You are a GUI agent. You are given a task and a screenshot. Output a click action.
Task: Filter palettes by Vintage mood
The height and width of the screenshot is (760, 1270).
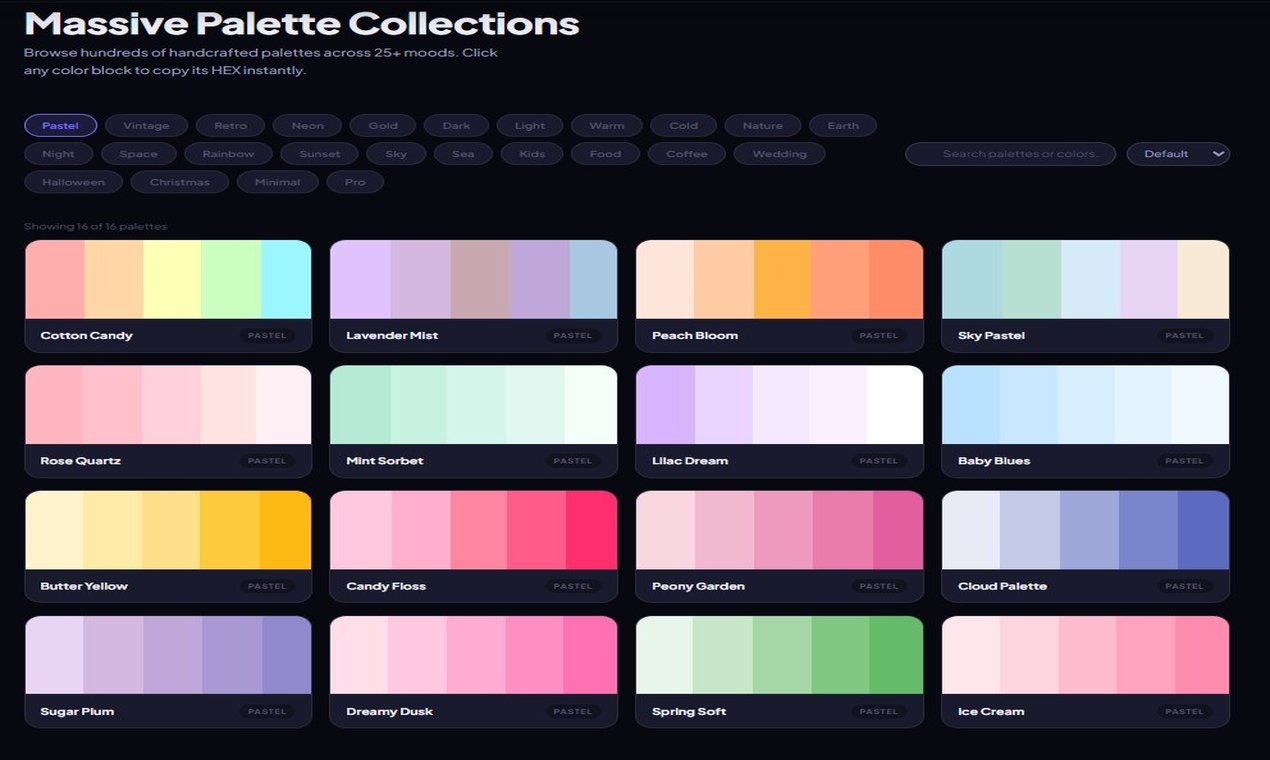coord(146,125)
